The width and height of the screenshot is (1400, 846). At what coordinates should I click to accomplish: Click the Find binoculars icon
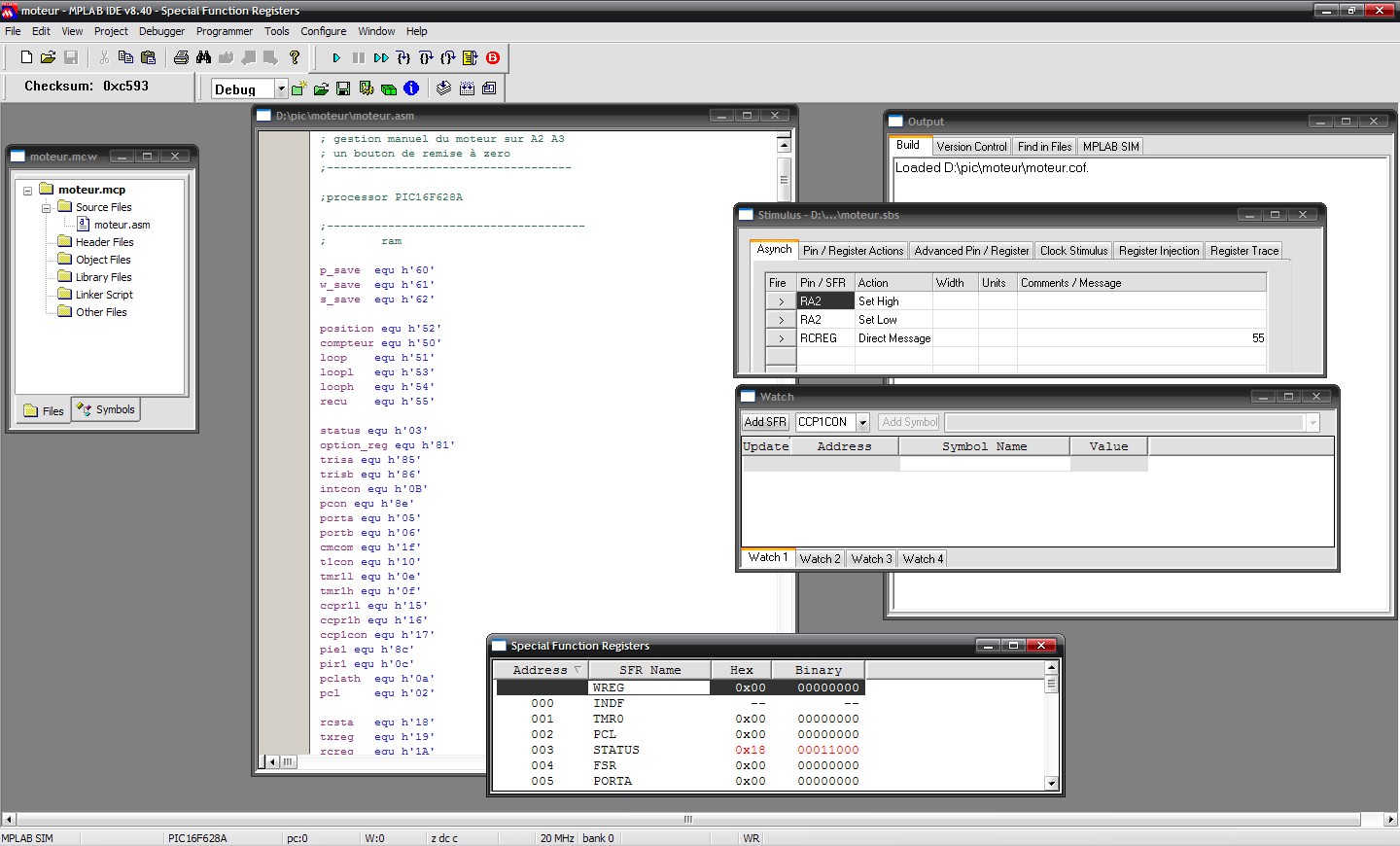pyautogui.click(x=203, y=58)
